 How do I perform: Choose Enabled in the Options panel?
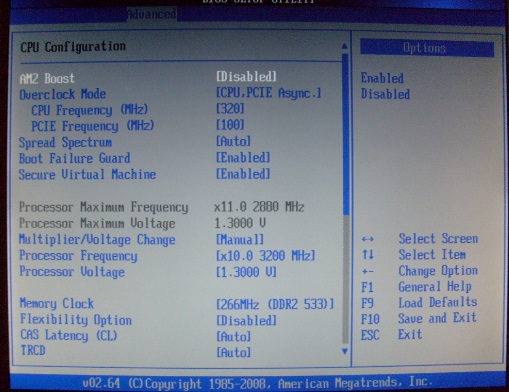[382, 78]
